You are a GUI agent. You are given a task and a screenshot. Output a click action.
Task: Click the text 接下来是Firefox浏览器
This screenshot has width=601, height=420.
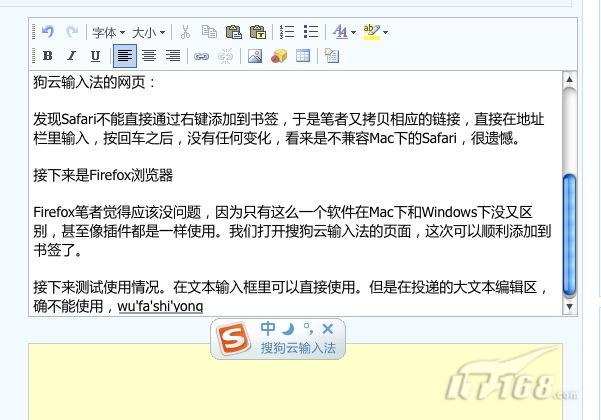pos(103,176)
